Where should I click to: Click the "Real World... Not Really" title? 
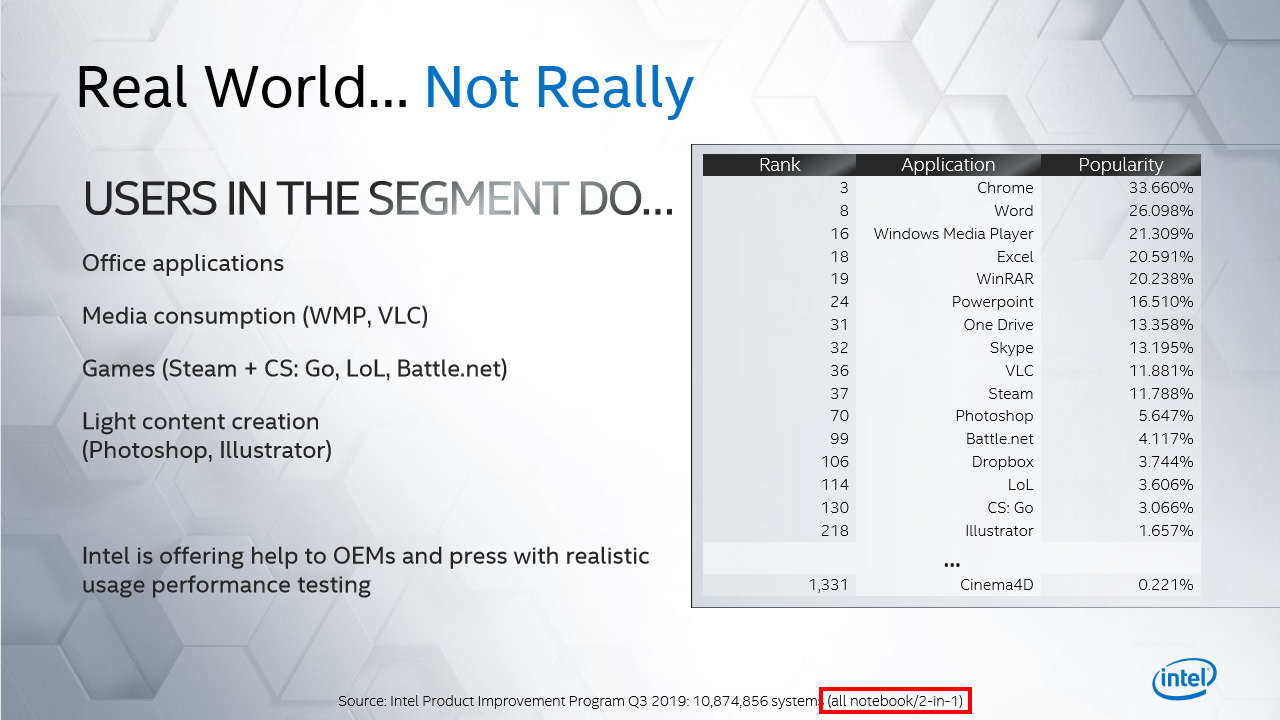click(x=384, y=87)
